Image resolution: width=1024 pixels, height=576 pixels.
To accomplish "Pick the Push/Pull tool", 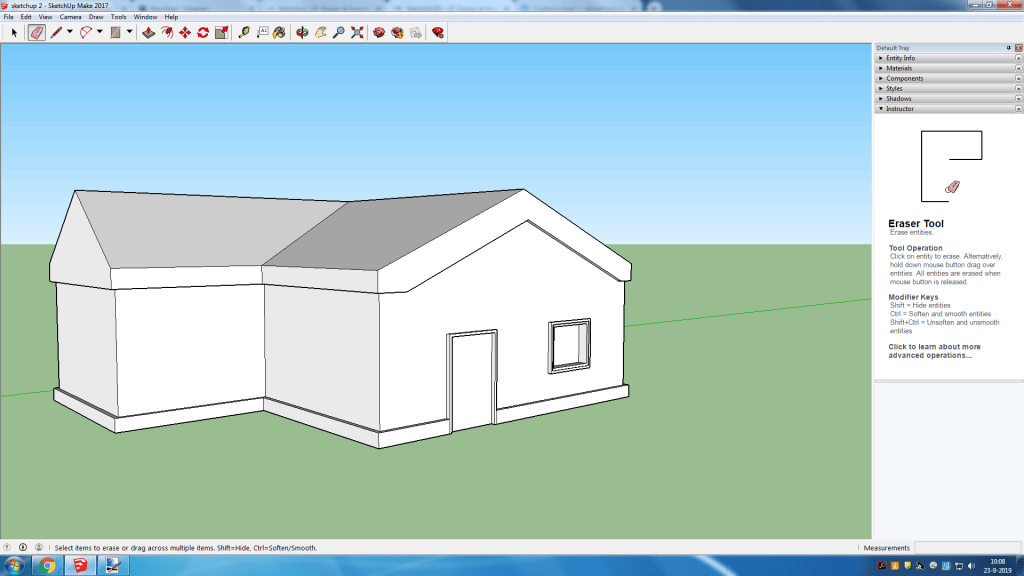I will pos(148,32).
